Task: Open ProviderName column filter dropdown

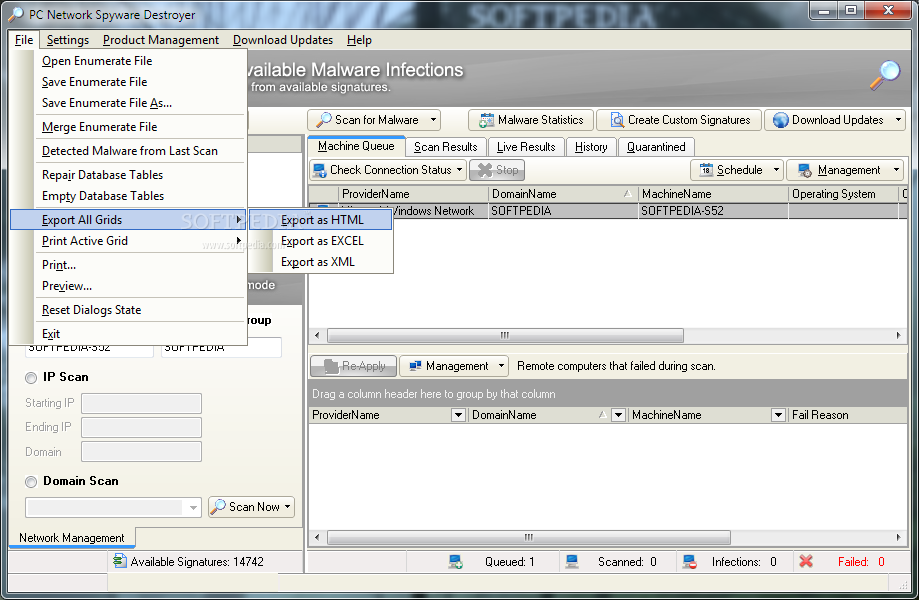Action: [458, 415]
